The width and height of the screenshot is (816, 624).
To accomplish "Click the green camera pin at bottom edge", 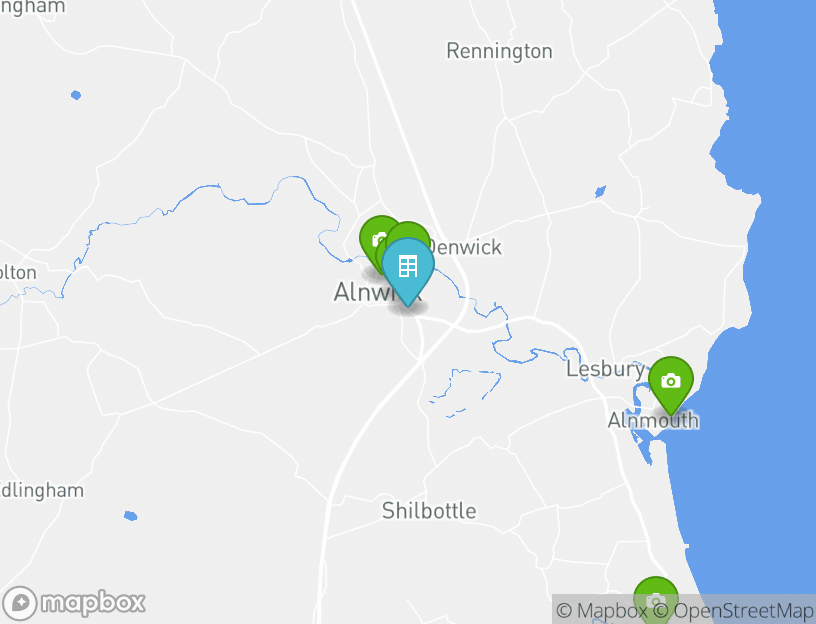I will click(655, 599).
